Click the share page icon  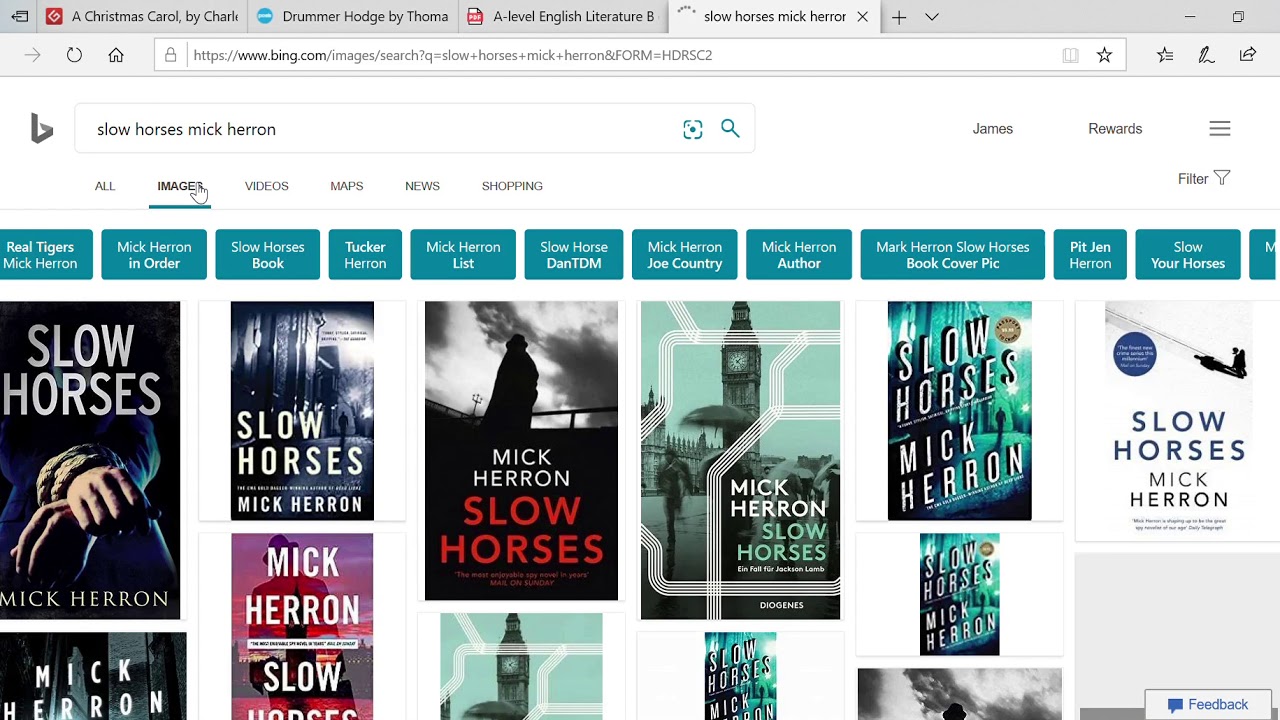[1247, 55]
